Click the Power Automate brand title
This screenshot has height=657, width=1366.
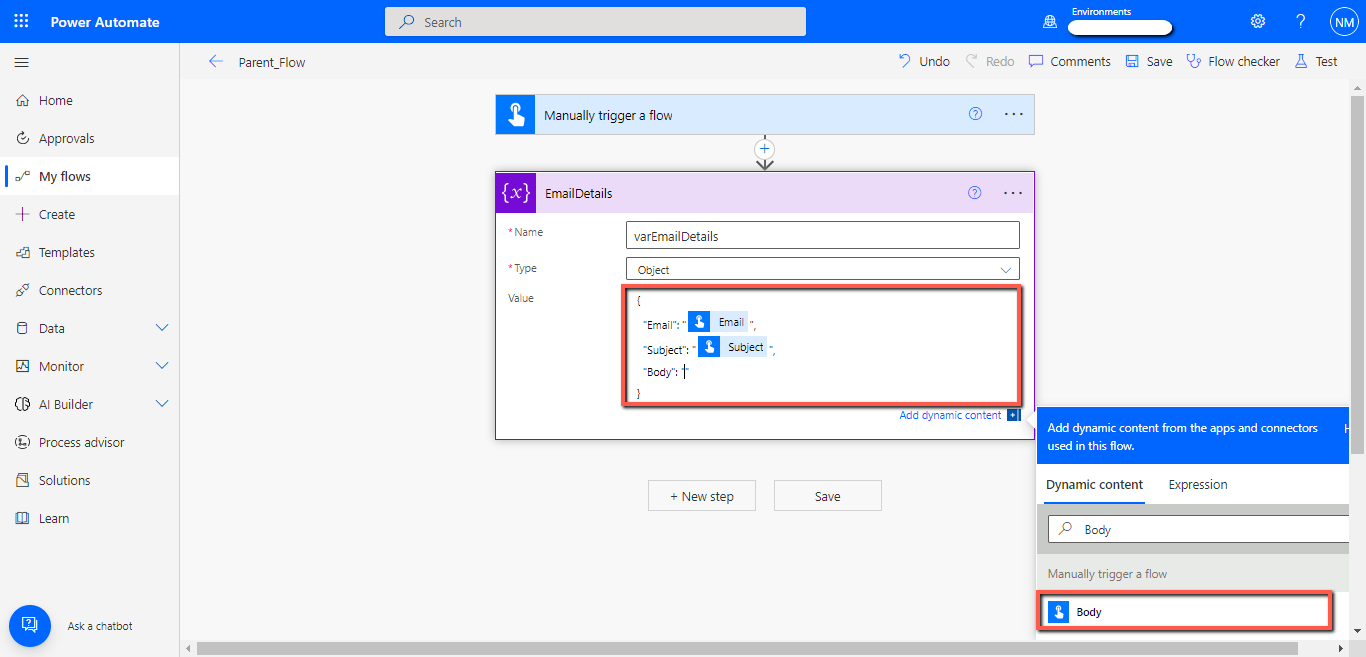click(105, 22)
